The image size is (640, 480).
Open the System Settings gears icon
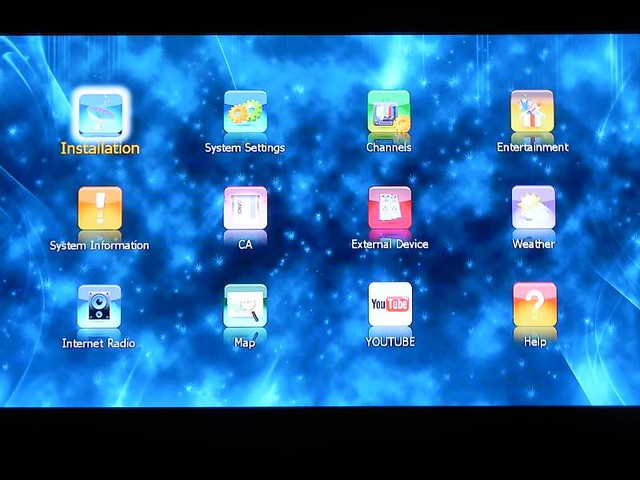click(245, 111)
